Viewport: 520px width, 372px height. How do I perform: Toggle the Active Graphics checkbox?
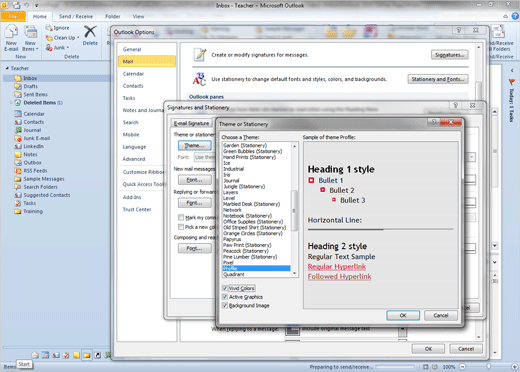click(225, 297)
